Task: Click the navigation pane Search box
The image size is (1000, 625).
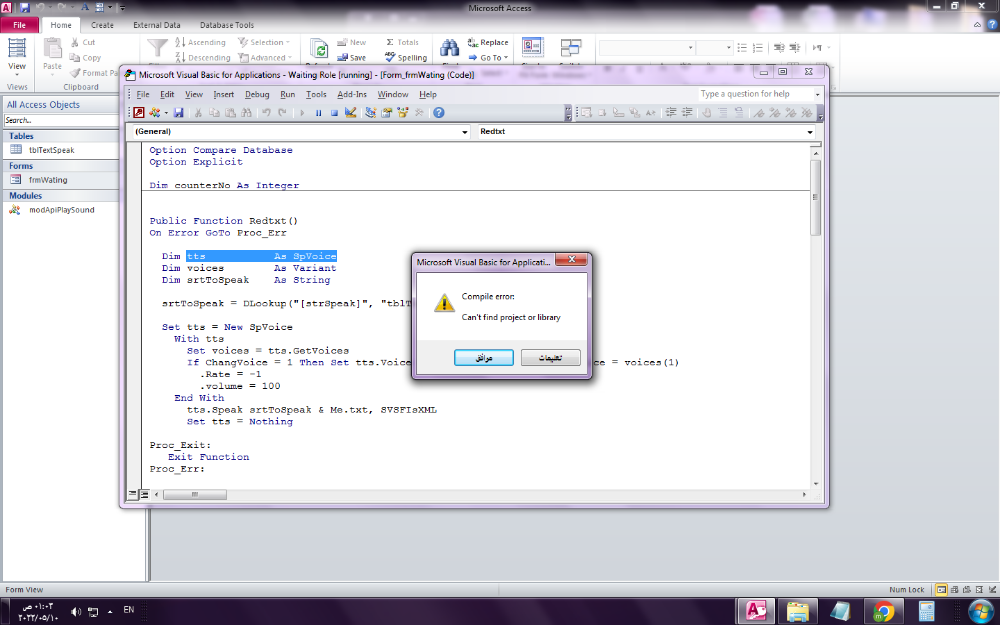Action: coord(61,120)
